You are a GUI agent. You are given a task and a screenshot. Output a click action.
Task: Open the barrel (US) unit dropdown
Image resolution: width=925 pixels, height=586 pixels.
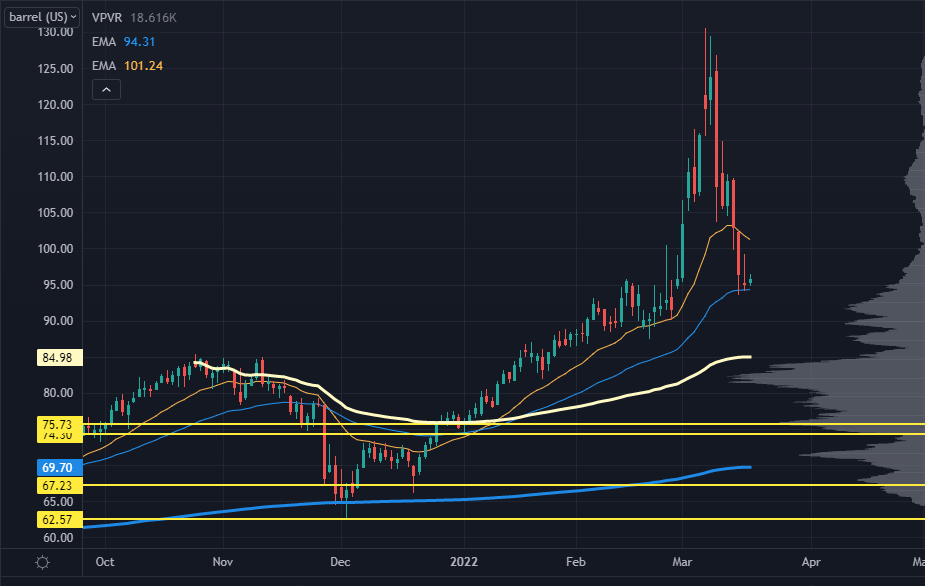41,17
